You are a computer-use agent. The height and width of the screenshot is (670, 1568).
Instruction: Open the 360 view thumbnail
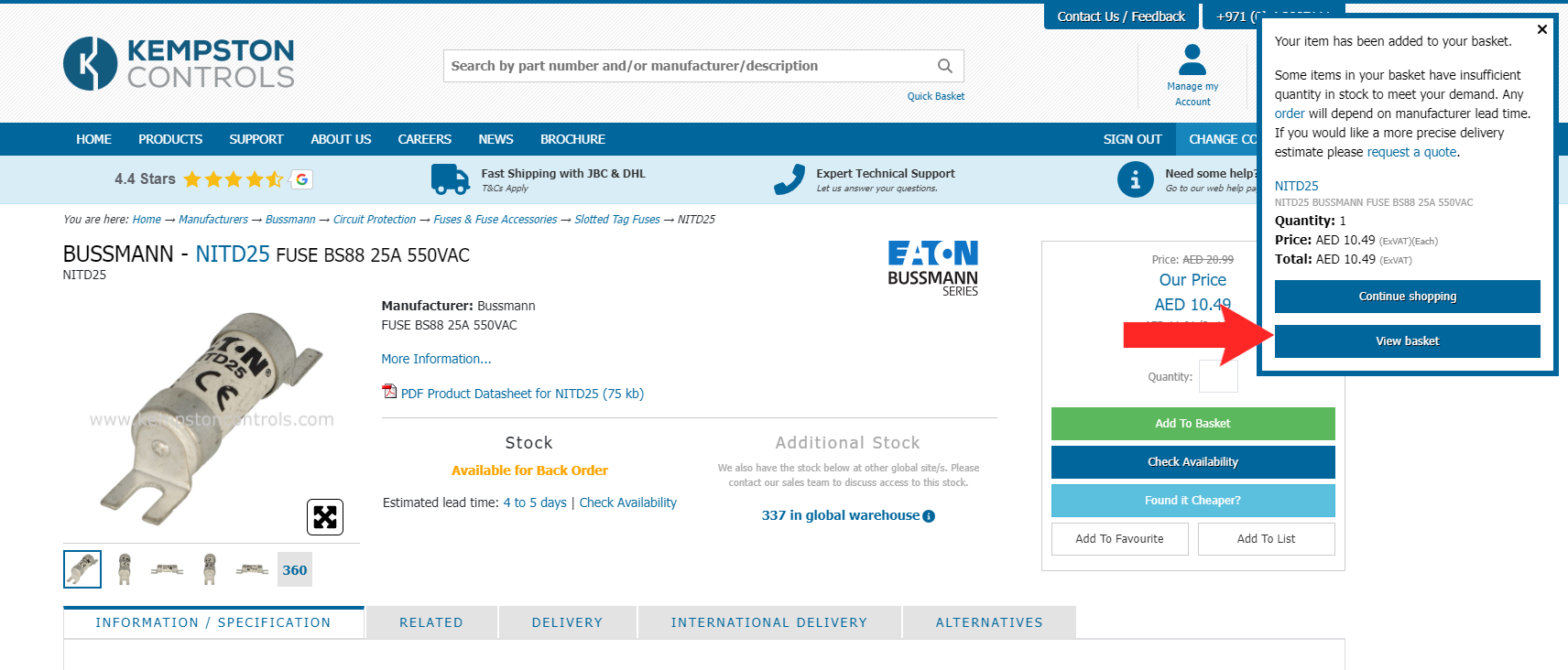tap(295, 569)
